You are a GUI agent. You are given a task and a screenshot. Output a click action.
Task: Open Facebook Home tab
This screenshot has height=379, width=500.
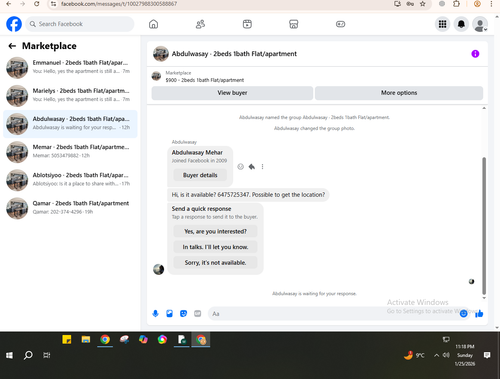(x=153, y=24)
